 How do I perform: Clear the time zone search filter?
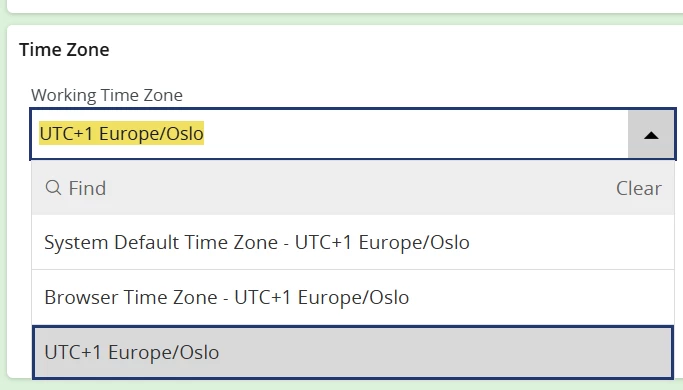[x=639, y=188]
